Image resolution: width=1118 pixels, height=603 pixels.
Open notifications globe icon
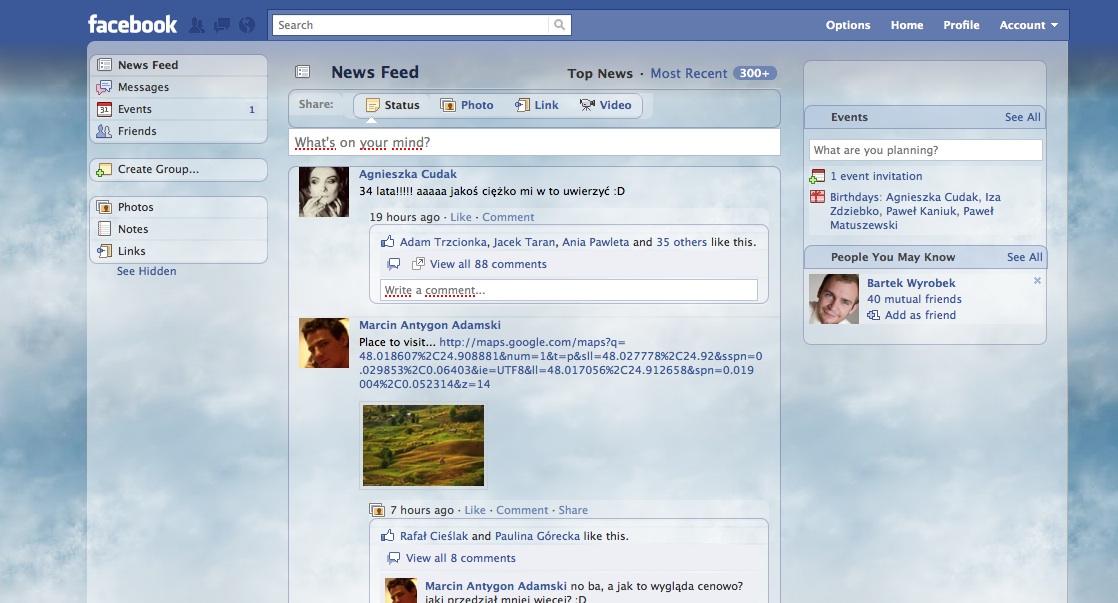coord(247,26)
